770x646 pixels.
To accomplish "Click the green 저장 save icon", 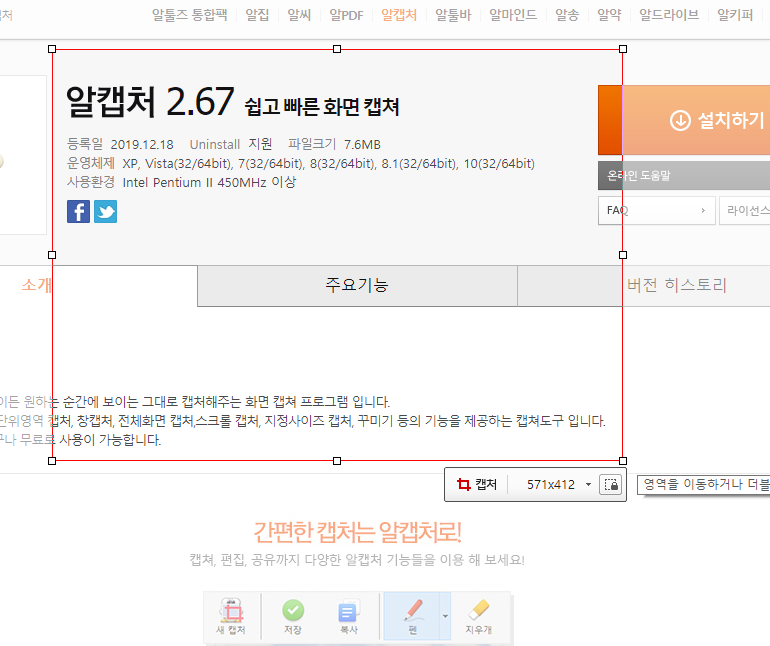I will pos(293,616).
